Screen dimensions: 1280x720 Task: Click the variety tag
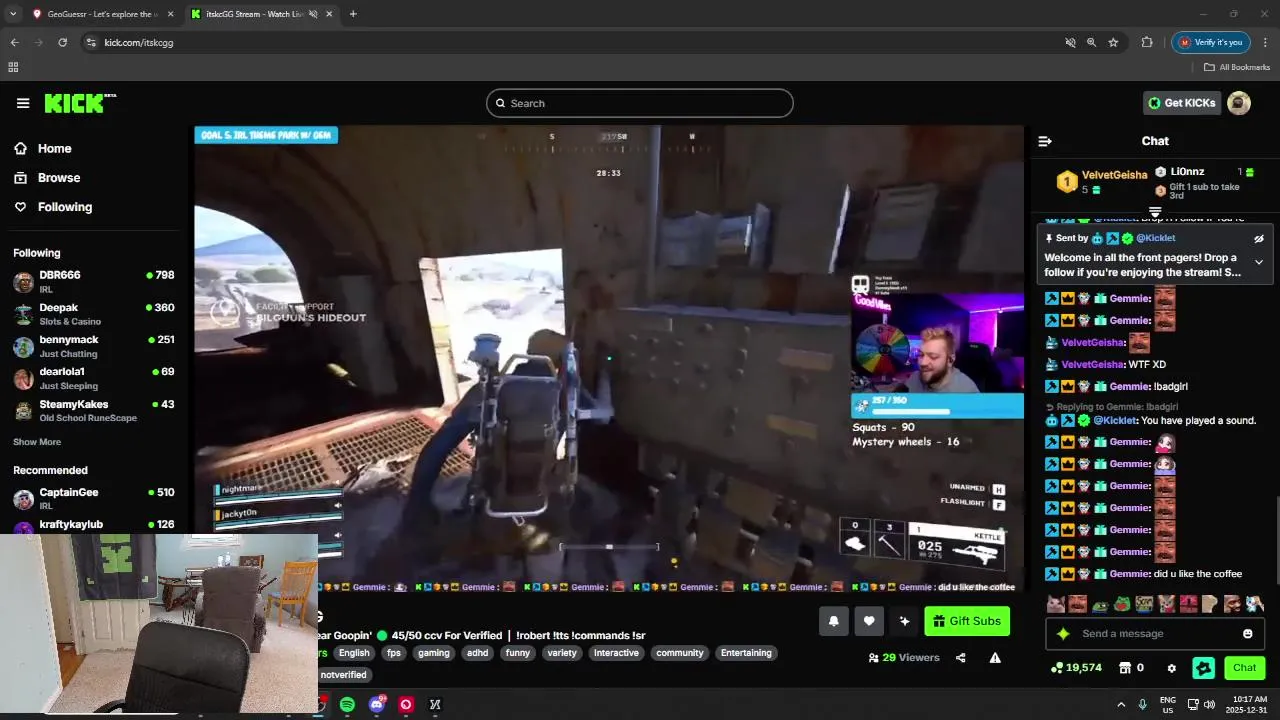pos(562,653)
